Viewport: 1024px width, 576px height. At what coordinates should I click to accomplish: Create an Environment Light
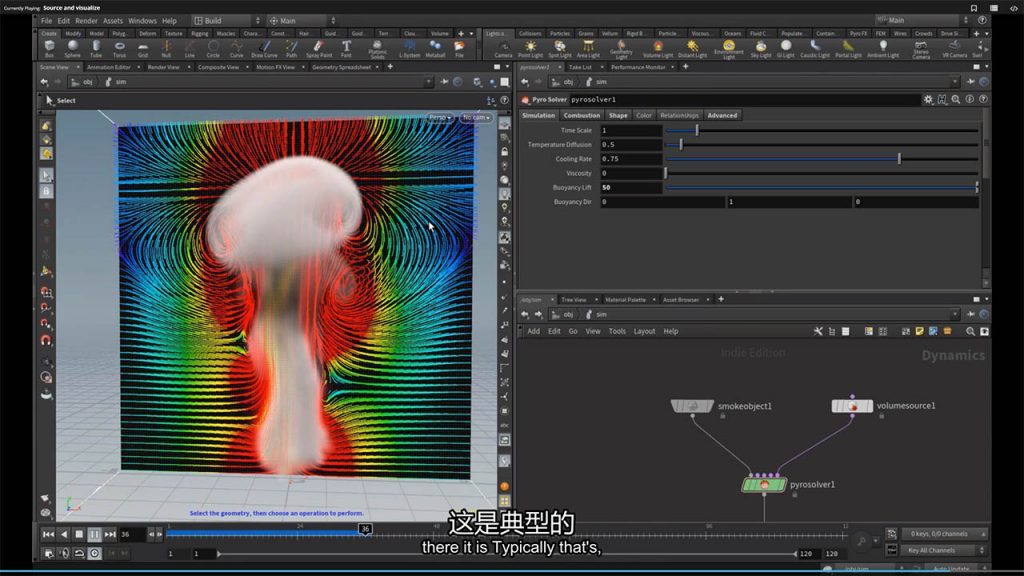click(729, 49)
